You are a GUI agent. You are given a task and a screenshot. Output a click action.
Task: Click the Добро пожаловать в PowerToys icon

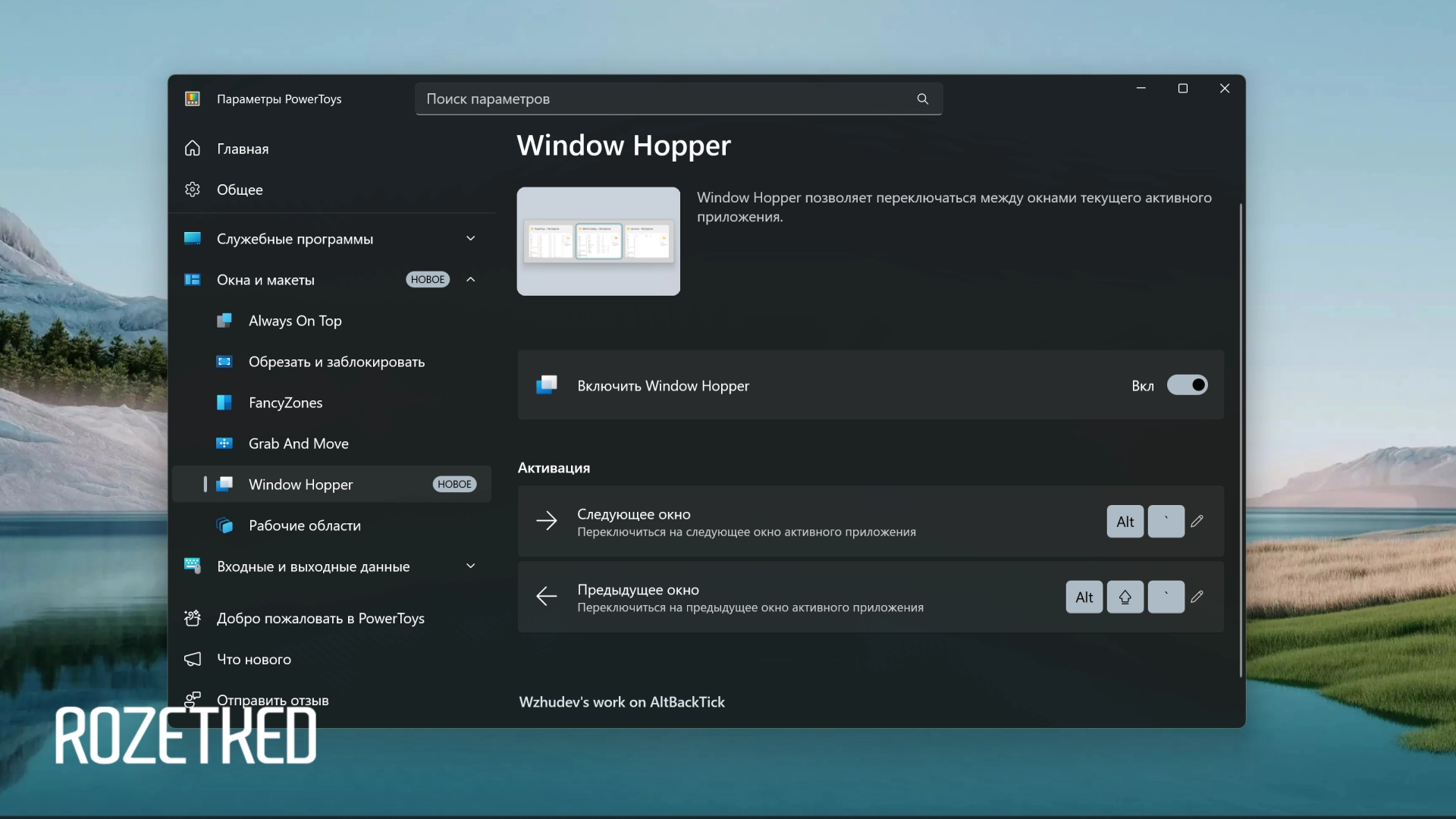click(193, 617)
